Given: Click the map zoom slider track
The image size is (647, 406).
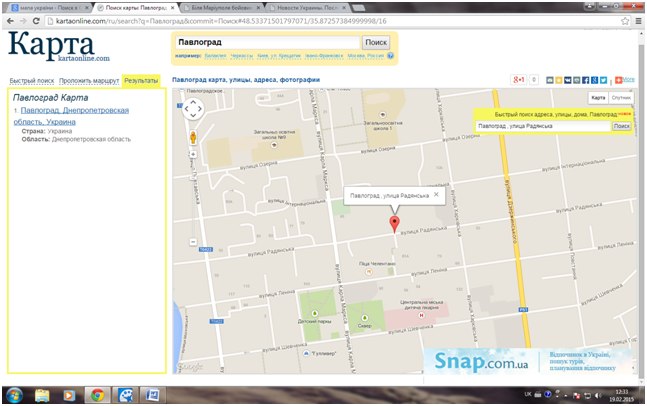Looking at the screenshot, I should tap(193, 198).
